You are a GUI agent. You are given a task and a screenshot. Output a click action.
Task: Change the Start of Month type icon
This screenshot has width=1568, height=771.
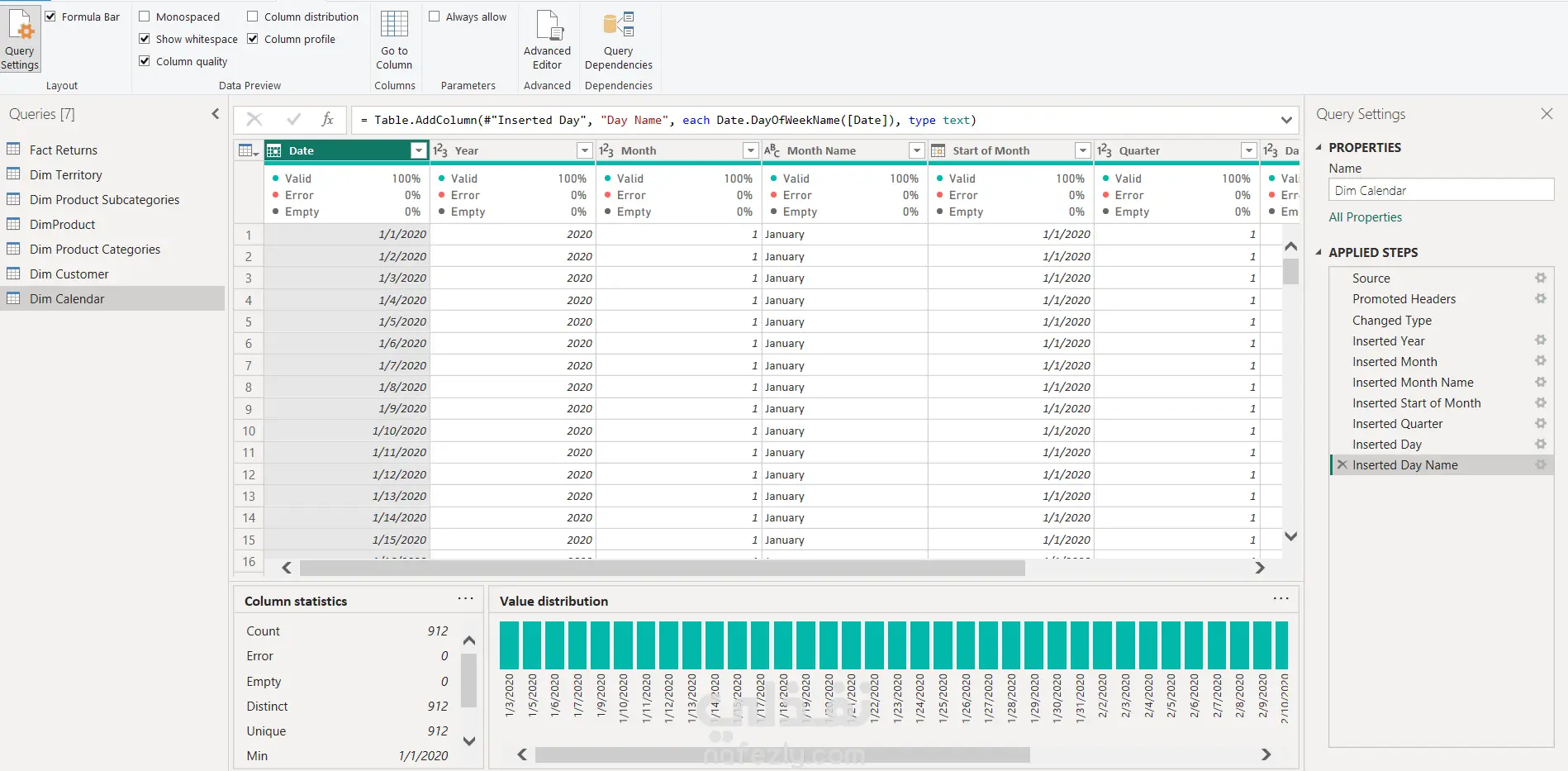tap(938, 150)
